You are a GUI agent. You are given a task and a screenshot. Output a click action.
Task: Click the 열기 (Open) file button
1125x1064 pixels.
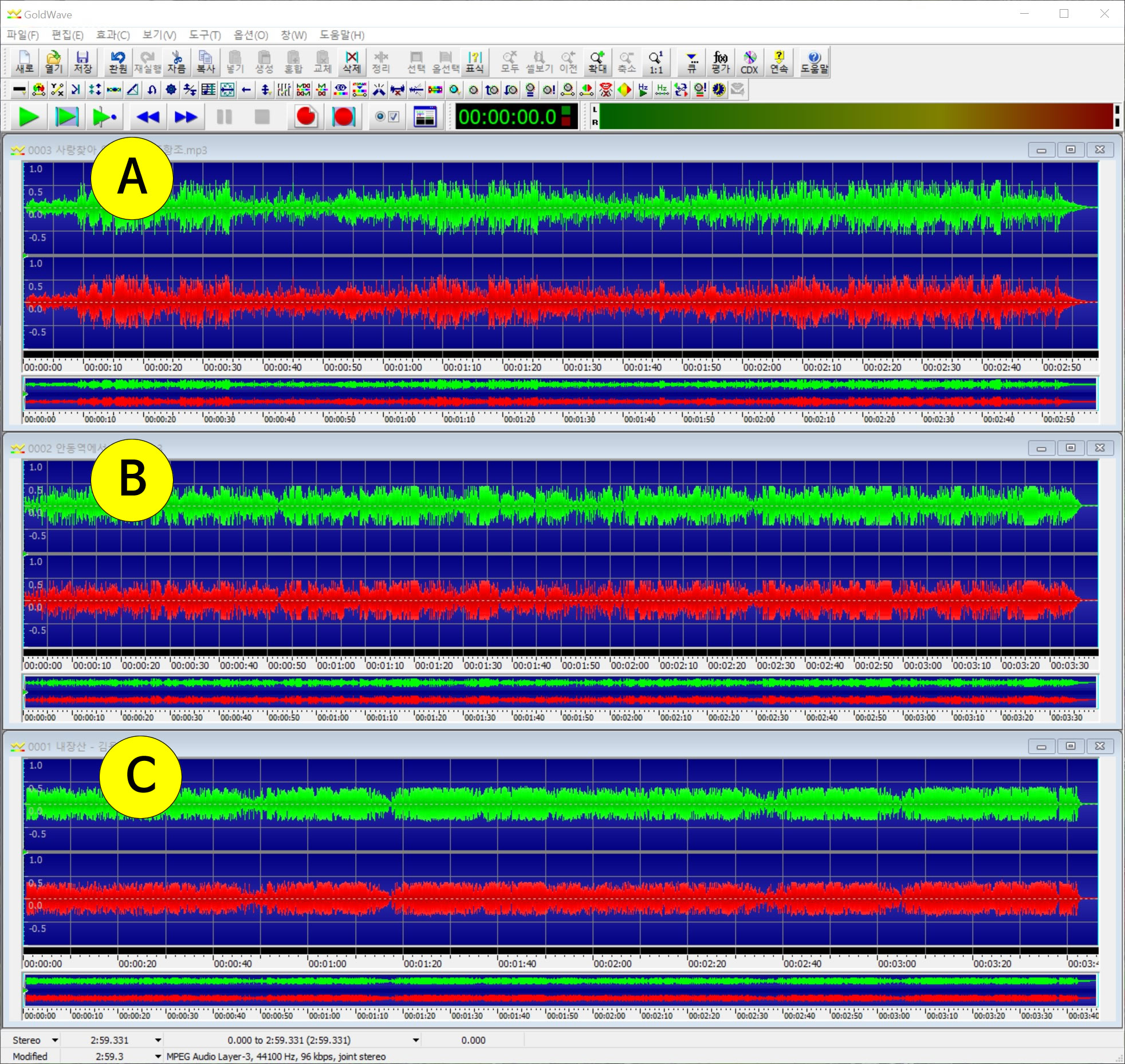tap(53, 62)
